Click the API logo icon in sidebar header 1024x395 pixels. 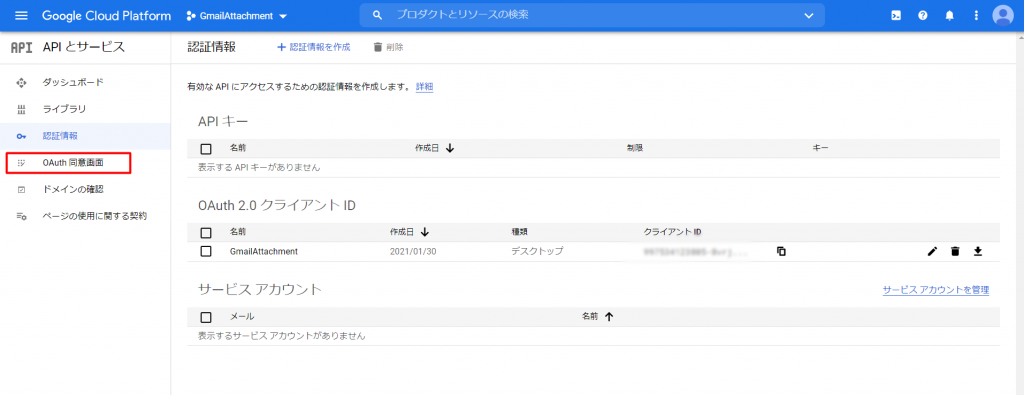pyautogui.click(x=22, y=47)
